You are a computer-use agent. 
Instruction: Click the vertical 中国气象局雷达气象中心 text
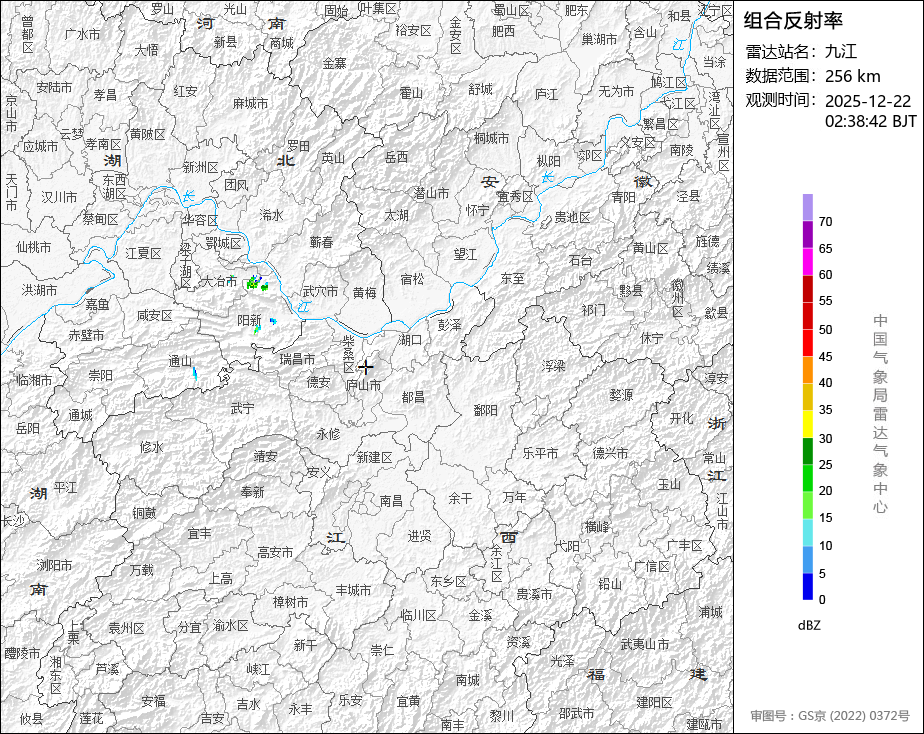coord(880,414)
